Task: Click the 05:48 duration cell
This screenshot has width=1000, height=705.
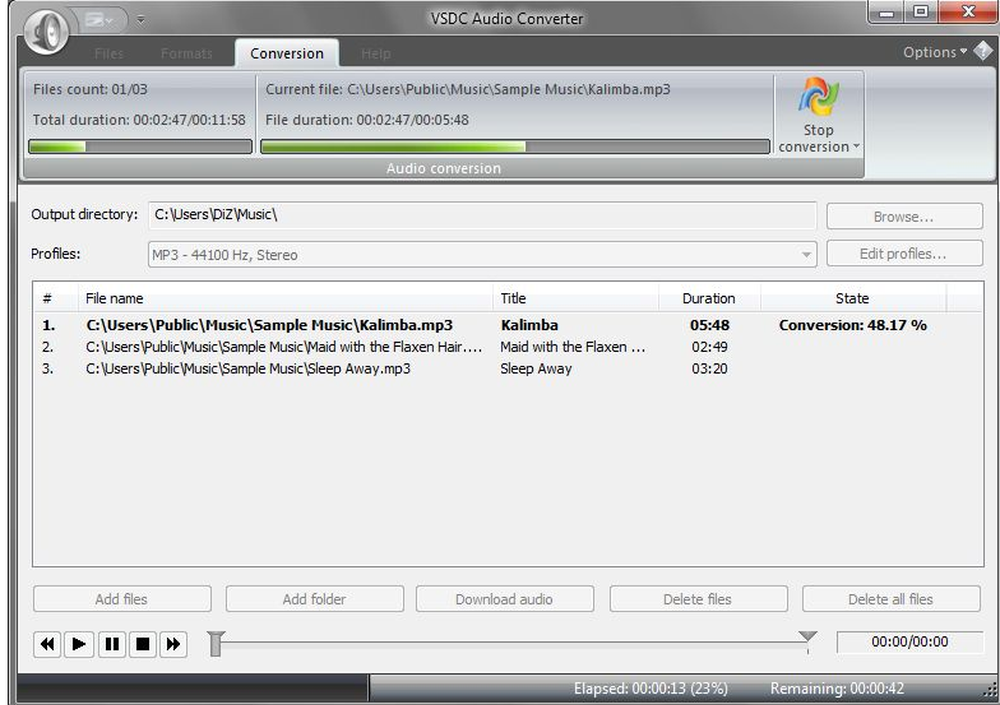Action: point(709,325)
